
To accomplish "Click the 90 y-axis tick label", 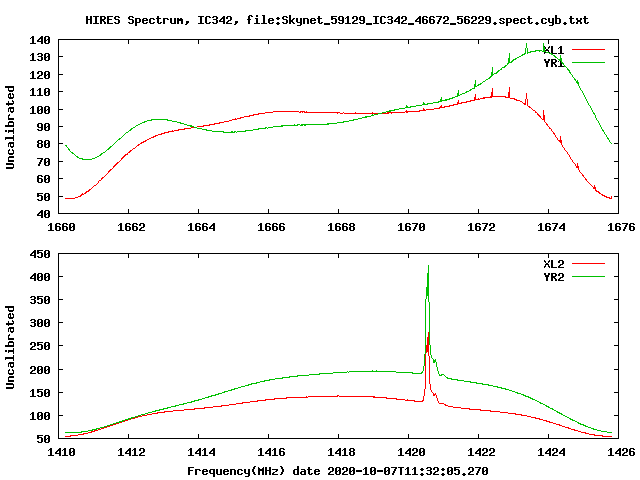I will coord(44,127).
